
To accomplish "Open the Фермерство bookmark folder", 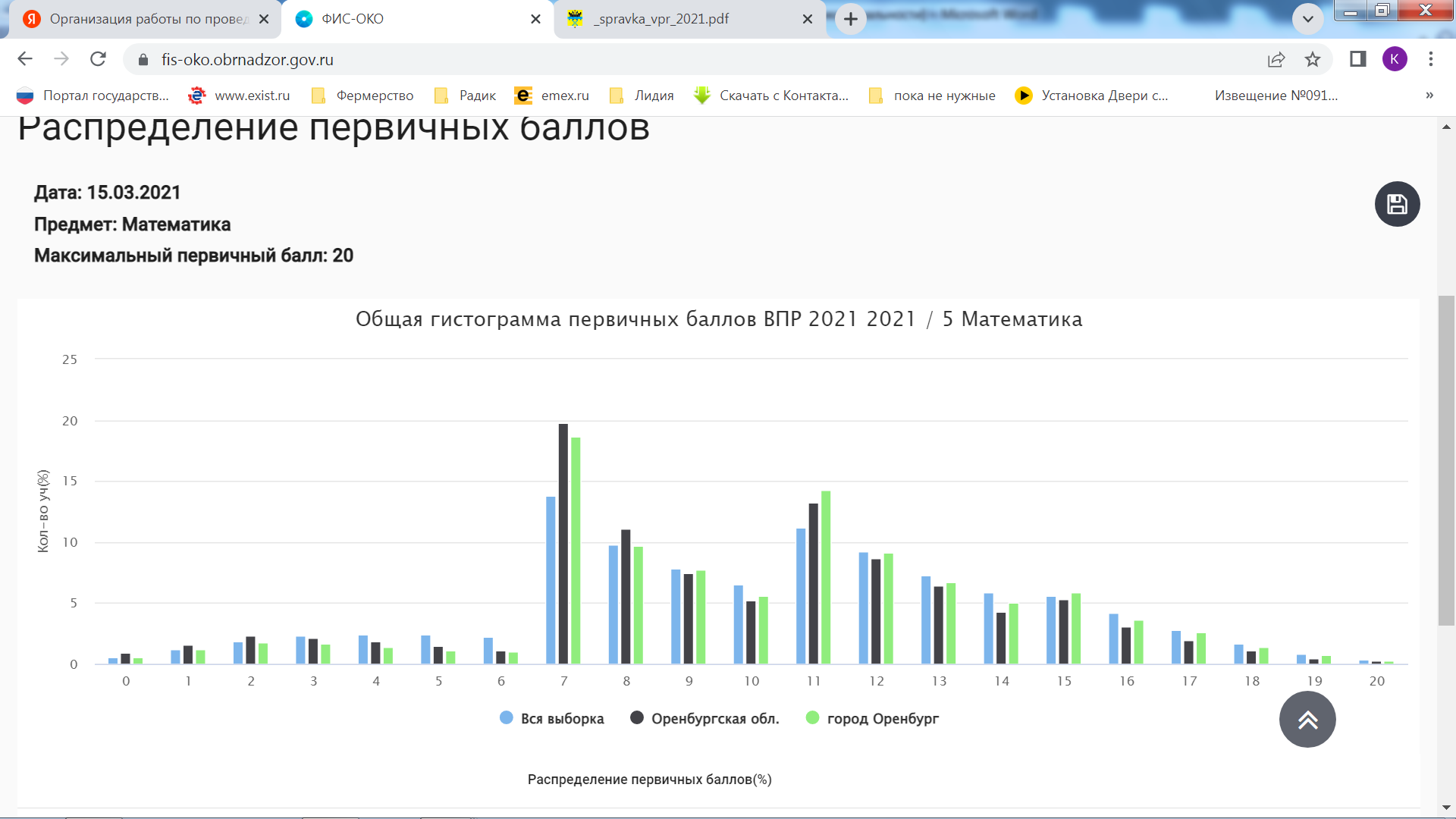I will point(362,96).
